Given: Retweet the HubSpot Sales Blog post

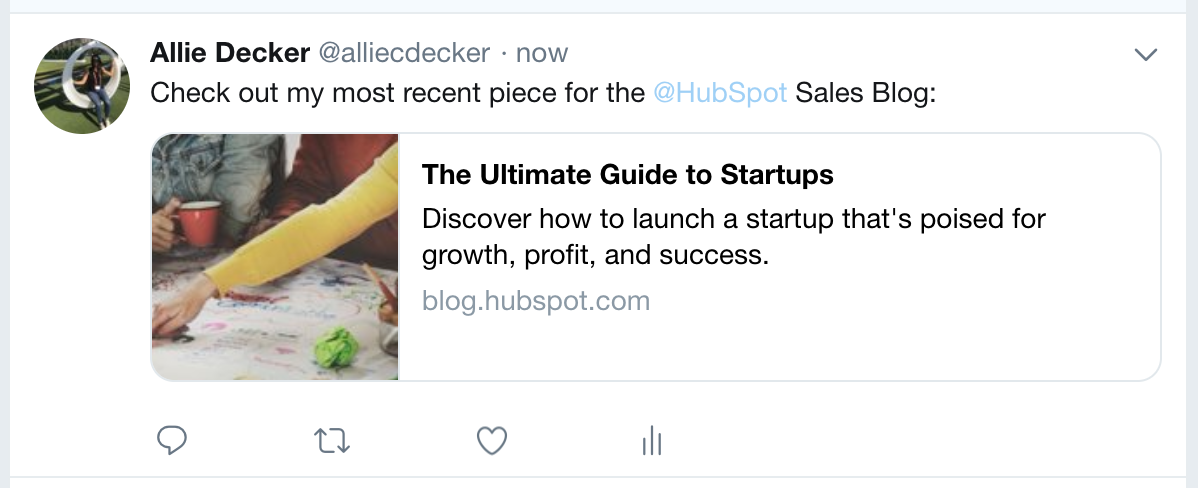Looking at the screenshot, I should click(x=332, y=440).
